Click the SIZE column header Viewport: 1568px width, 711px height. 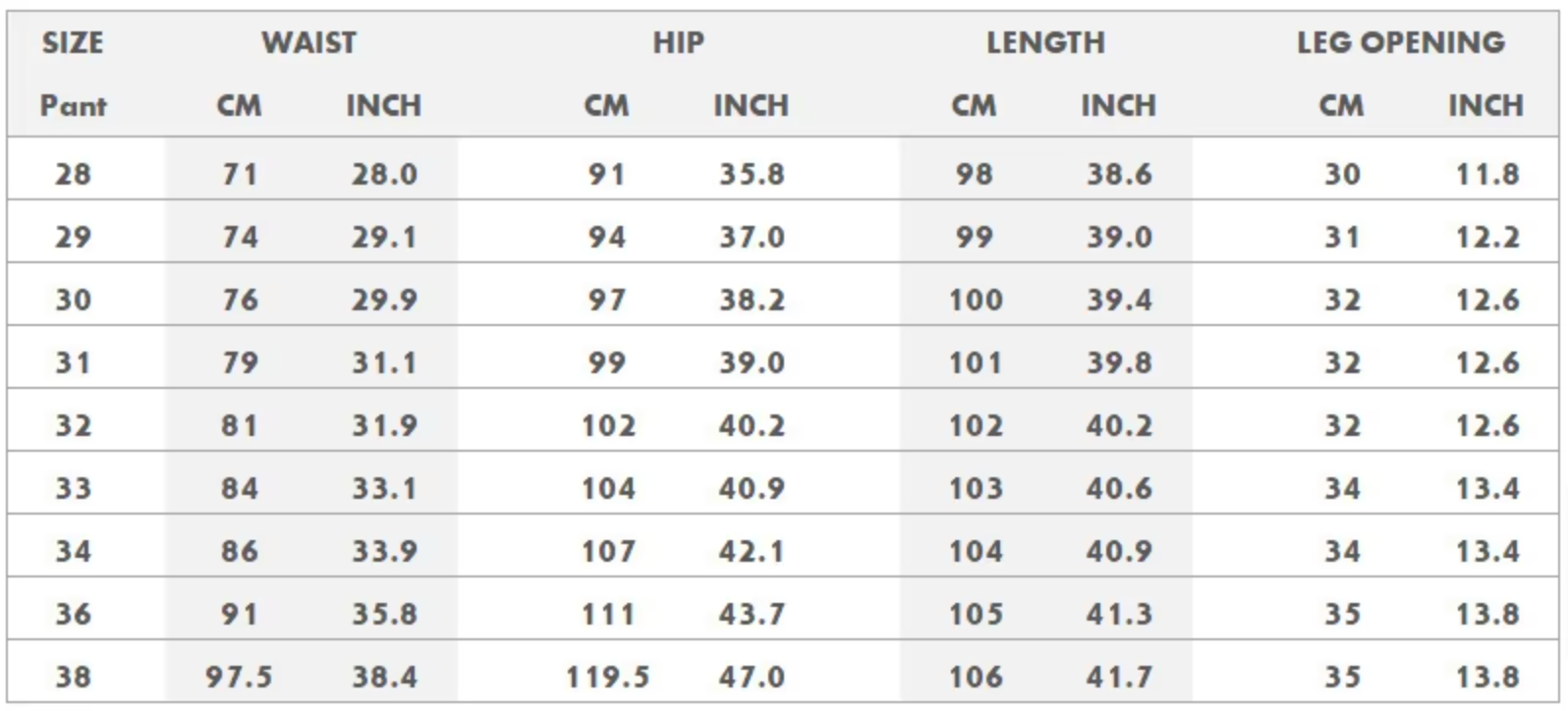point(73,42)
